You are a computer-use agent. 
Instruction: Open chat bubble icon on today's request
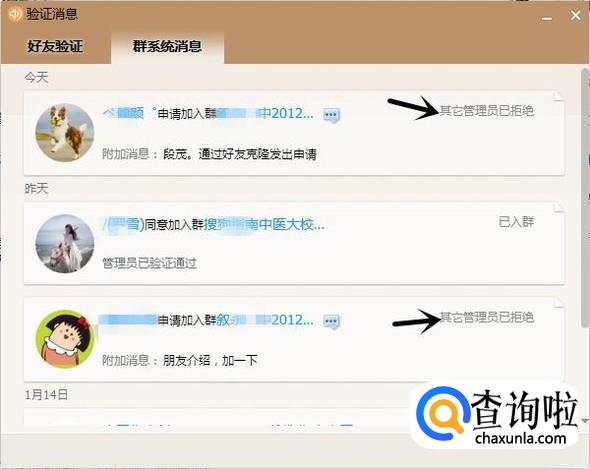point(331,115)
